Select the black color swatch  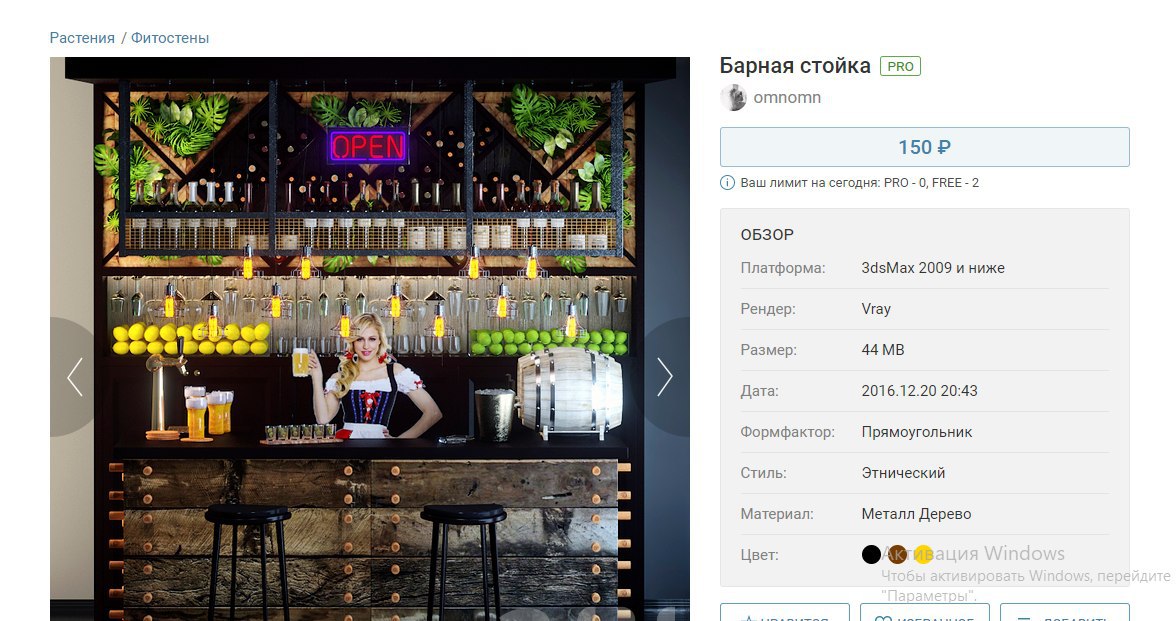coord(871,554)
